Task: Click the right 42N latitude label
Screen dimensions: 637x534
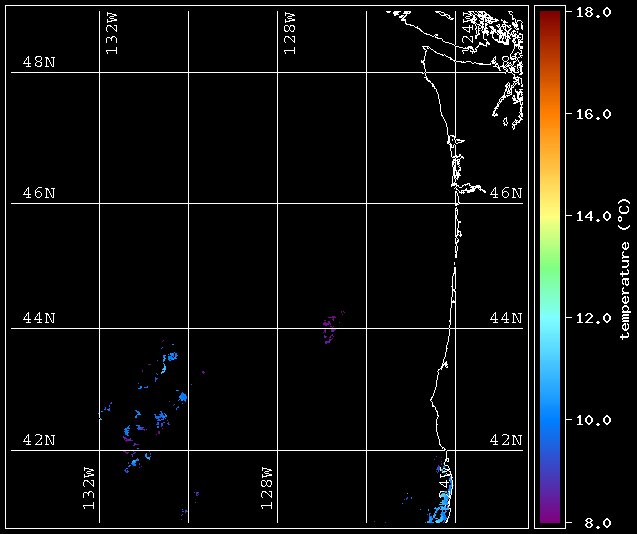Action: click(506, 440)
